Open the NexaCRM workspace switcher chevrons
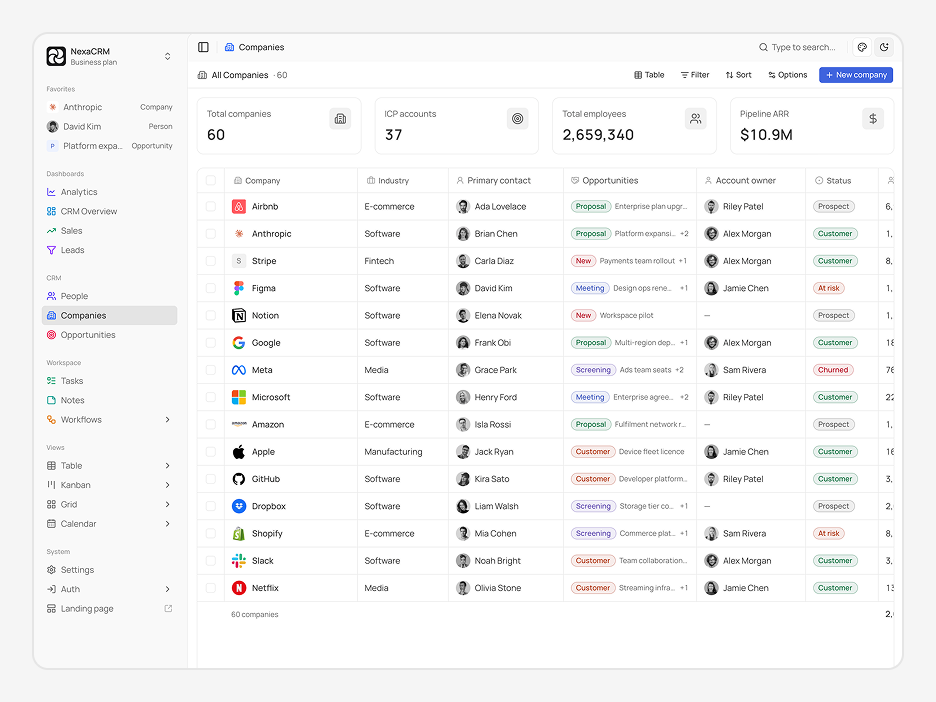The width and height of the screenshot is (936, 702). click(168, 56)
